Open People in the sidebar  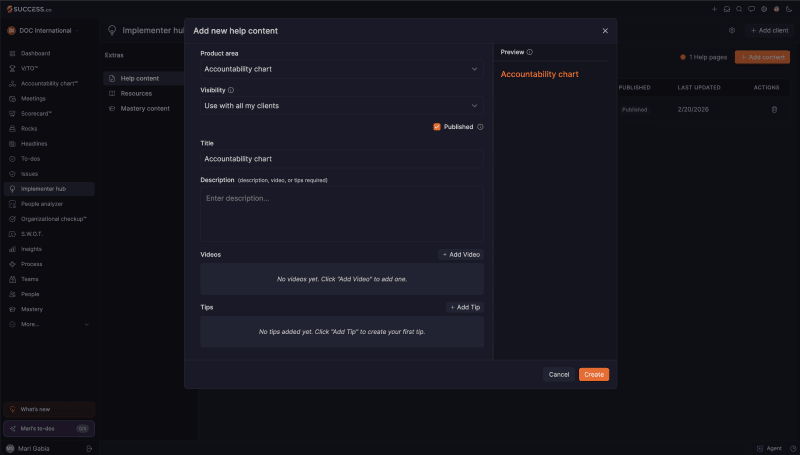tap(49, 294)
